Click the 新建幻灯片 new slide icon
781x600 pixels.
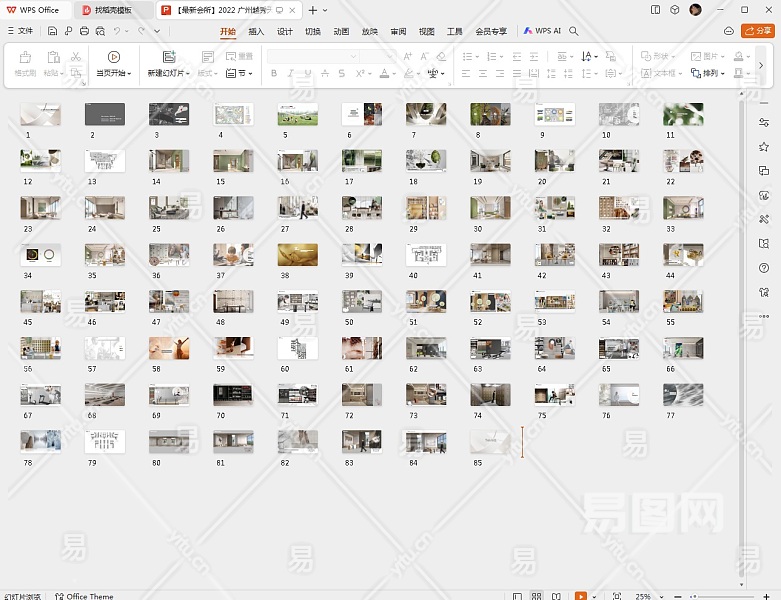click(x=169, y=57)
